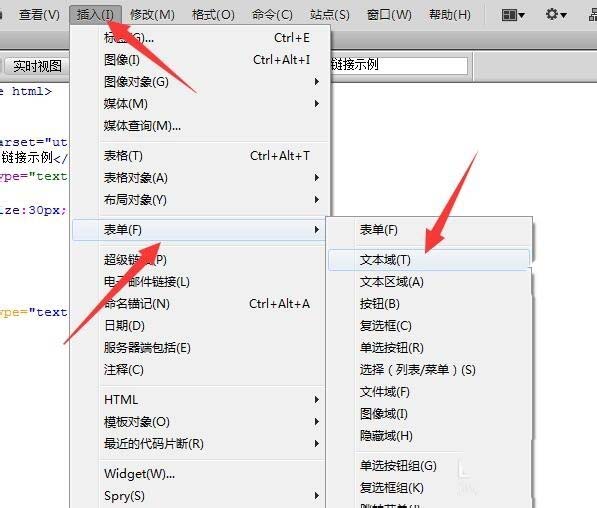
Task: Open the gear settings icon dropdown
Action: click(x=555, y=15)
